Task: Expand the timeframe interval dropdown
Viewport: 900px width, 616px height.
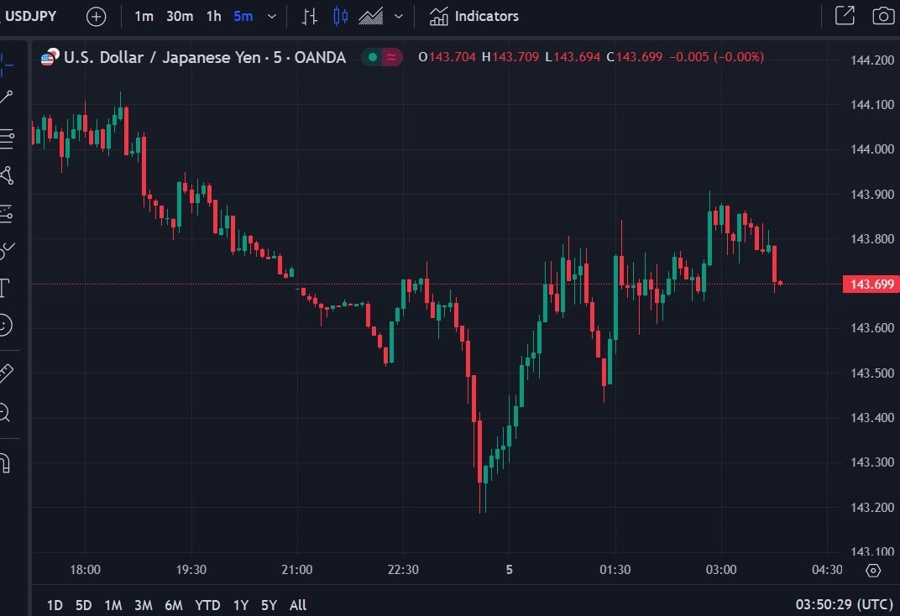Action: coord(272,17)
